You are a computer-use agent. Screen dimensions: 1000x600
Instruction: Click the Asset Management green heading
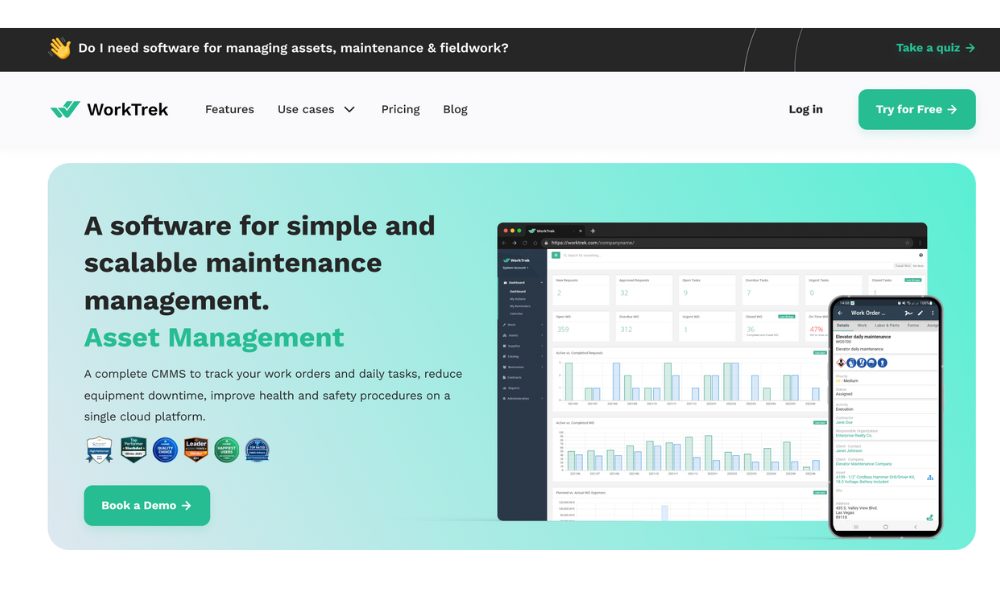click(x=214, y=338)
